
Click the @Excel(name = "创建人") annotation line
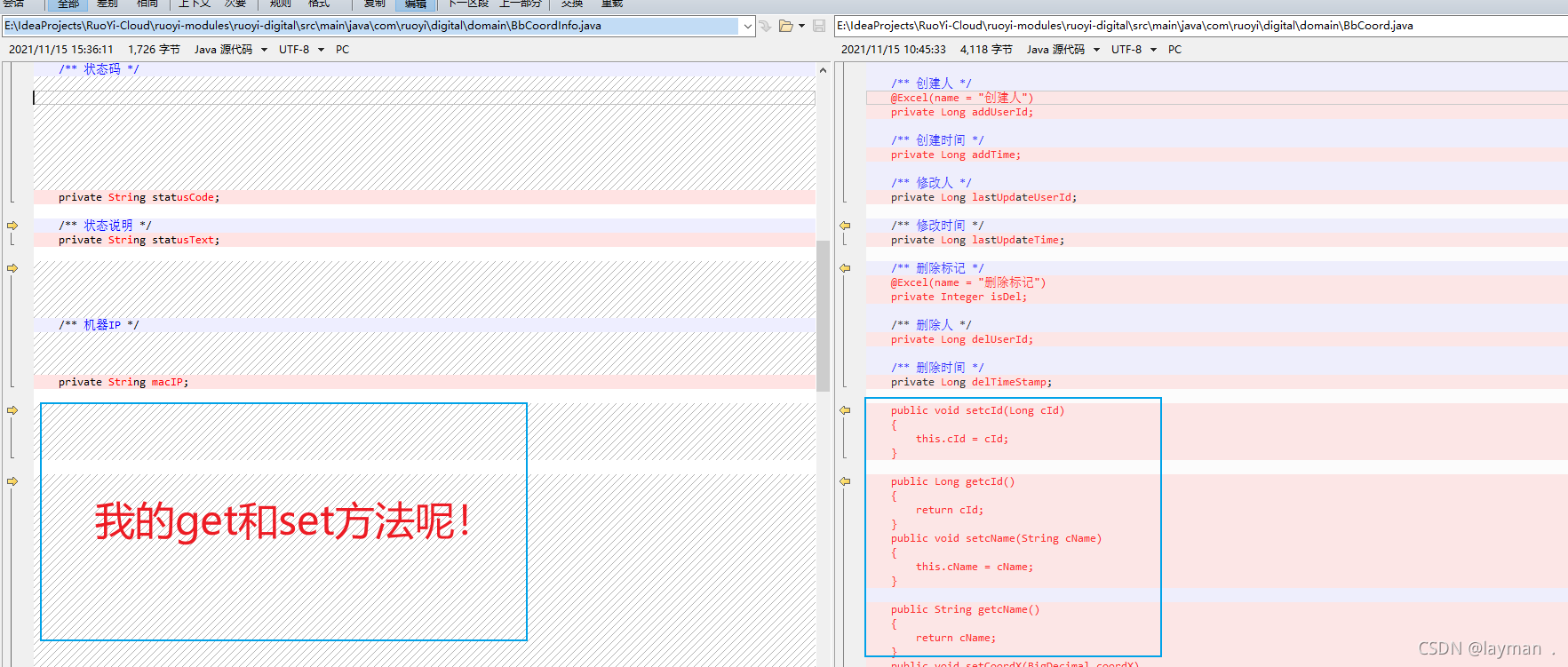tap(962, 98)
